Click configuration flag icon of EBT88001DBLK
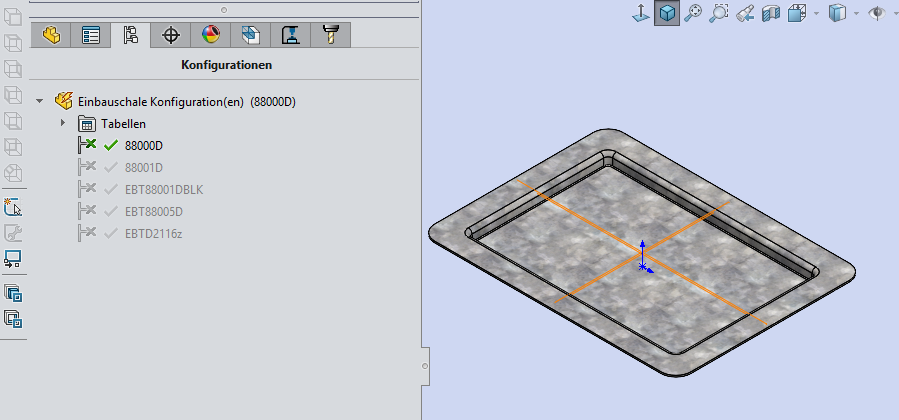The width and height of the screenshot is (899, 420). click(87, 189)
